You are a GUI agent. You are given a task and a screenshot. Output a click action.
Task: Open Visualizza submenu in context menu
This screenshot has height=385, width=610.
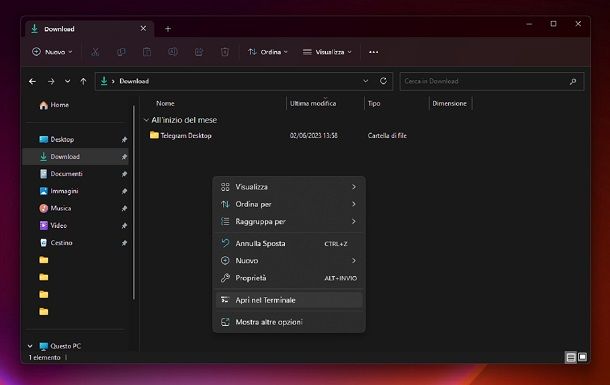[x=289, y=187]
